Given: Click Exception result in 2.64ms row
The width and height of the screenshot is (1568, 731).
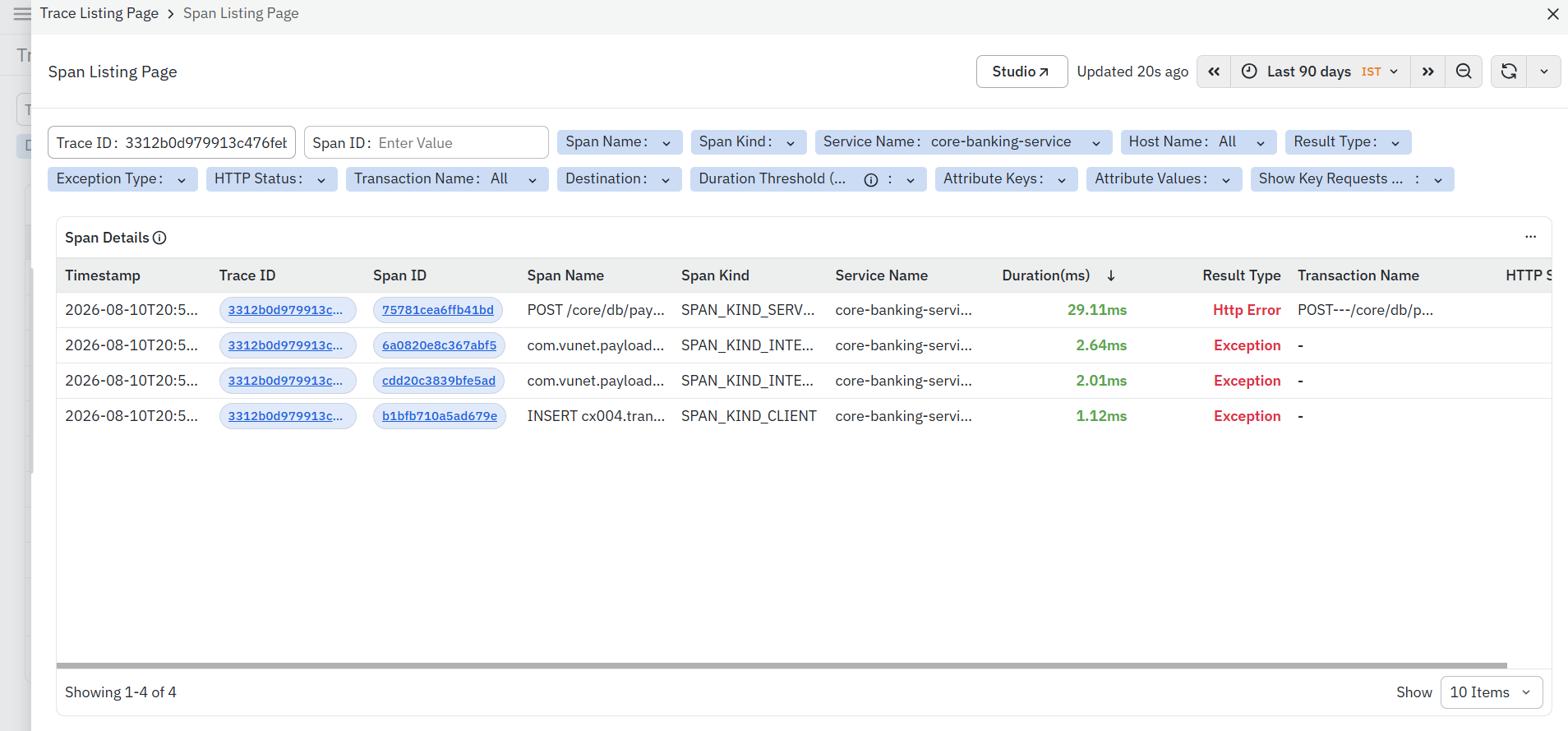Looking at the screenshot, I should (1247, 345).
